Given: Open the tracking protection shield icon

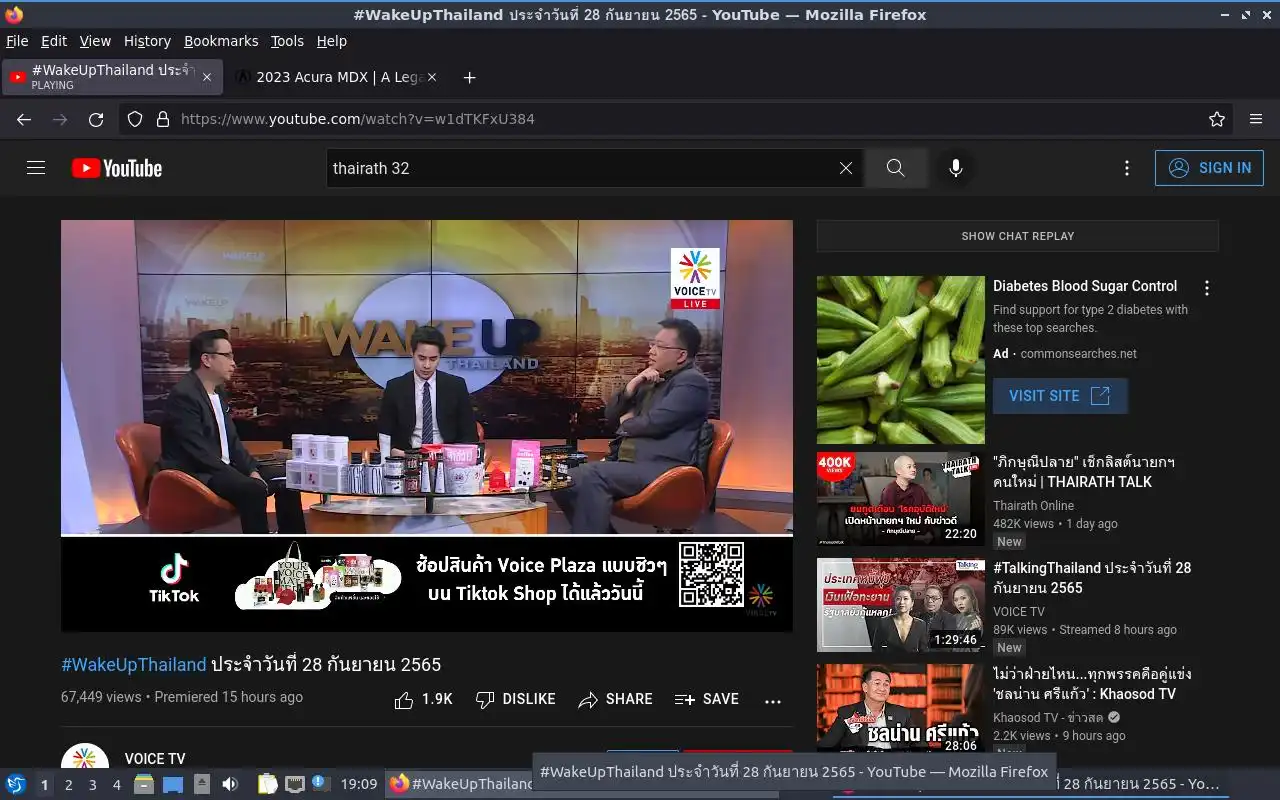Looking at the screenshot, I should pos(135,119).
